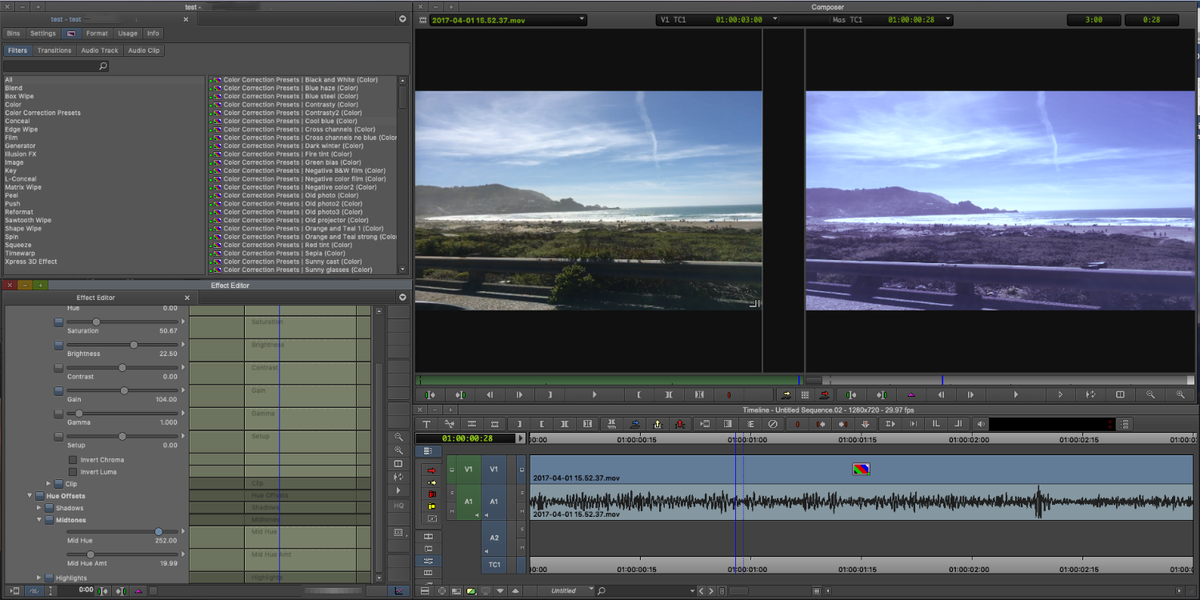Click the Mid Hue slider handle
Image resolution: width=1200 pixels, height=600 pixels.
(x=159, y=532)
